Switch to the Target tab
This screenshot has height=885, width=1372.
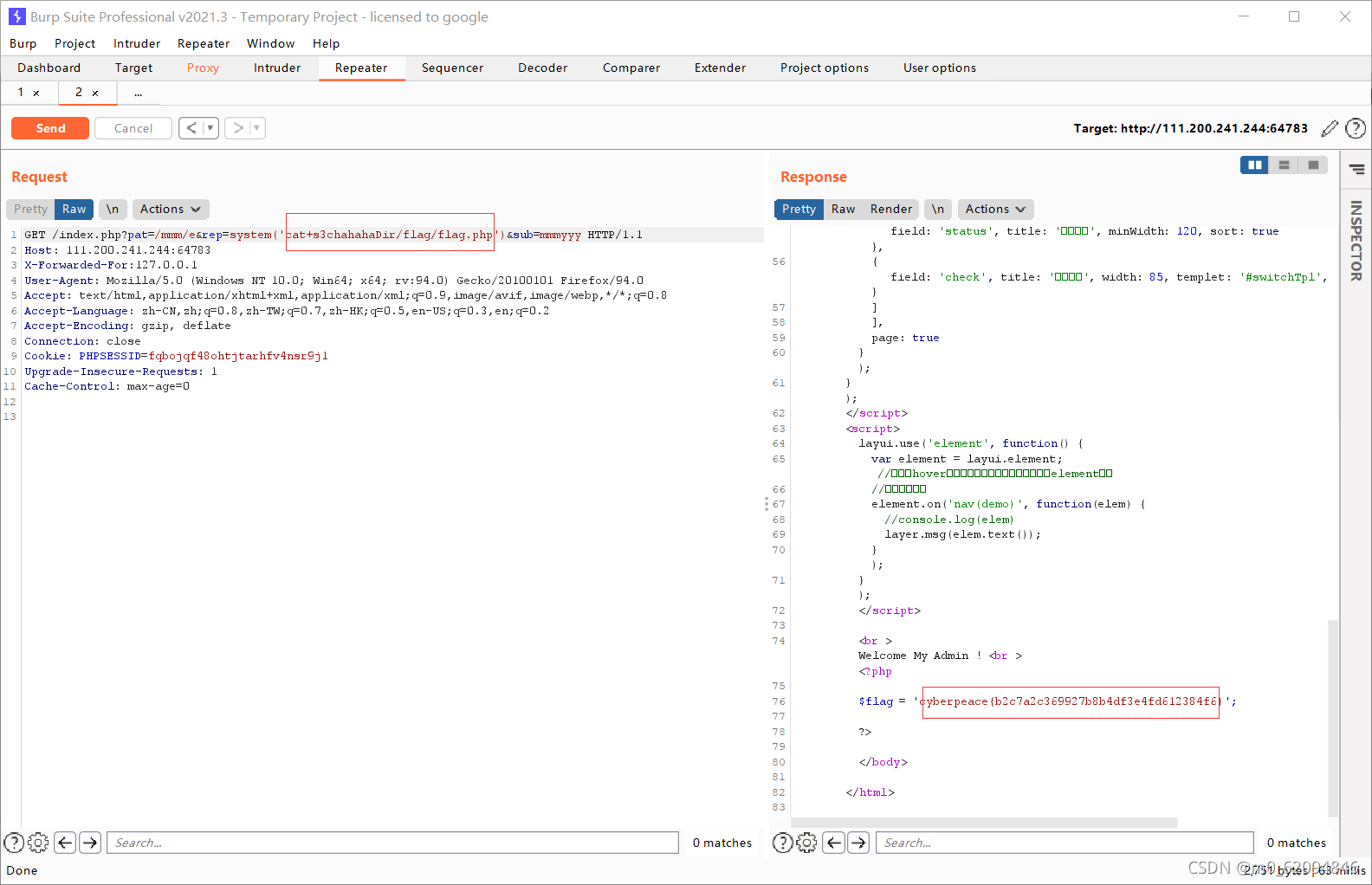tap(133, 68)
